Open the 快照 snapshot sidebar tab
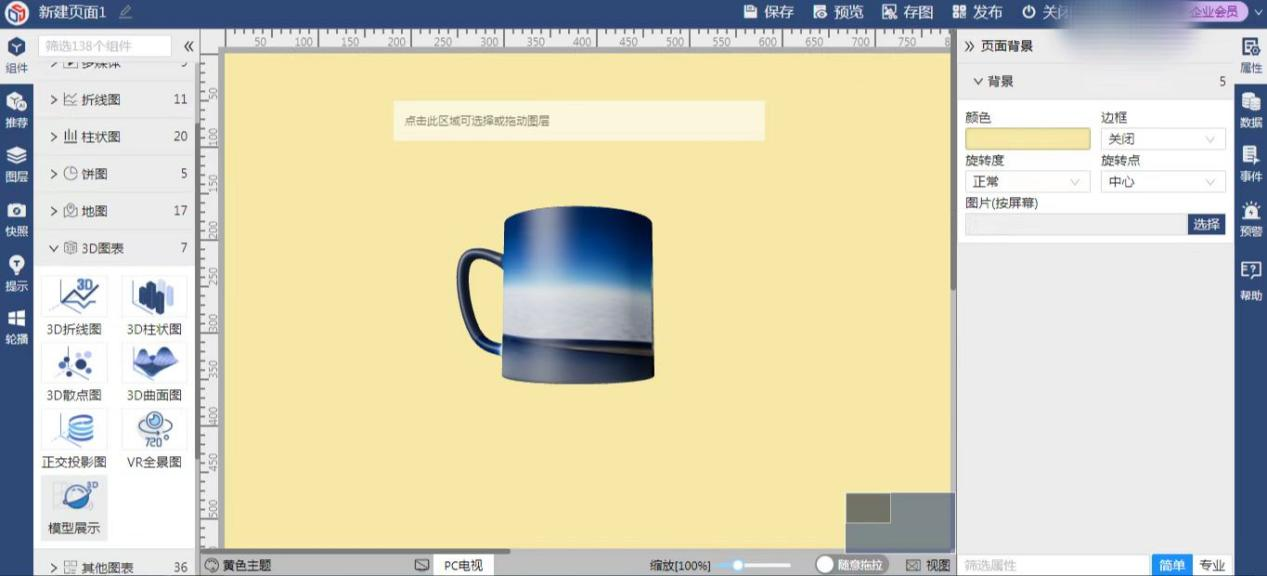Image resolution: width=1267 pixels, height=576 pixels. click(16, 219)
